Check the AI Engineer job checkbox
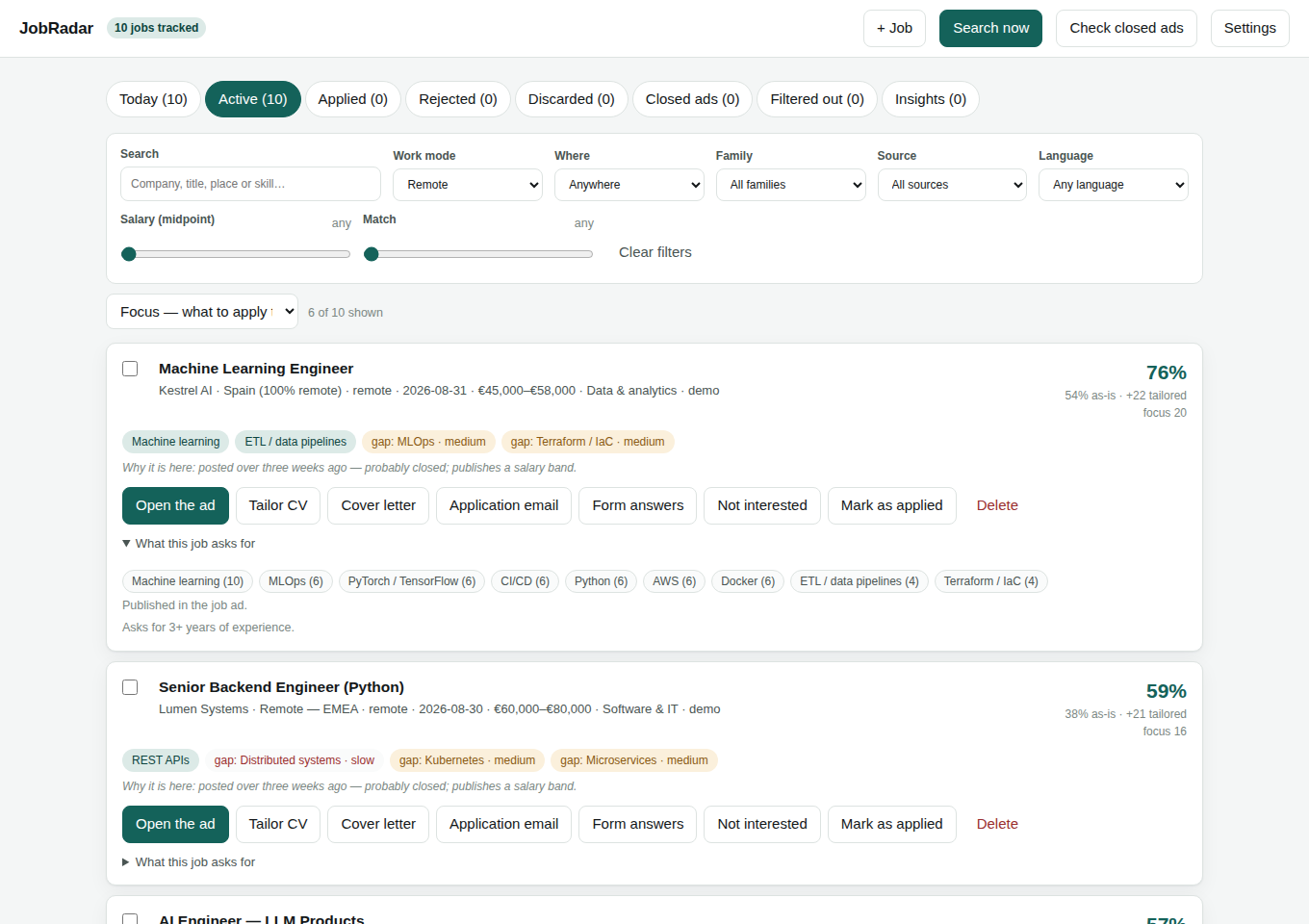The width and height of the screenshot is (1309, 924). [130, 919]
